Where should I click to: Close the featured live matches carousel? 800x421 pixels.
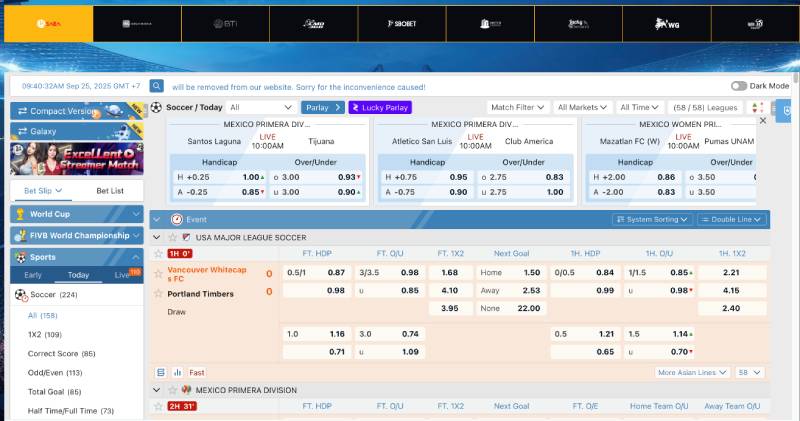763,120
